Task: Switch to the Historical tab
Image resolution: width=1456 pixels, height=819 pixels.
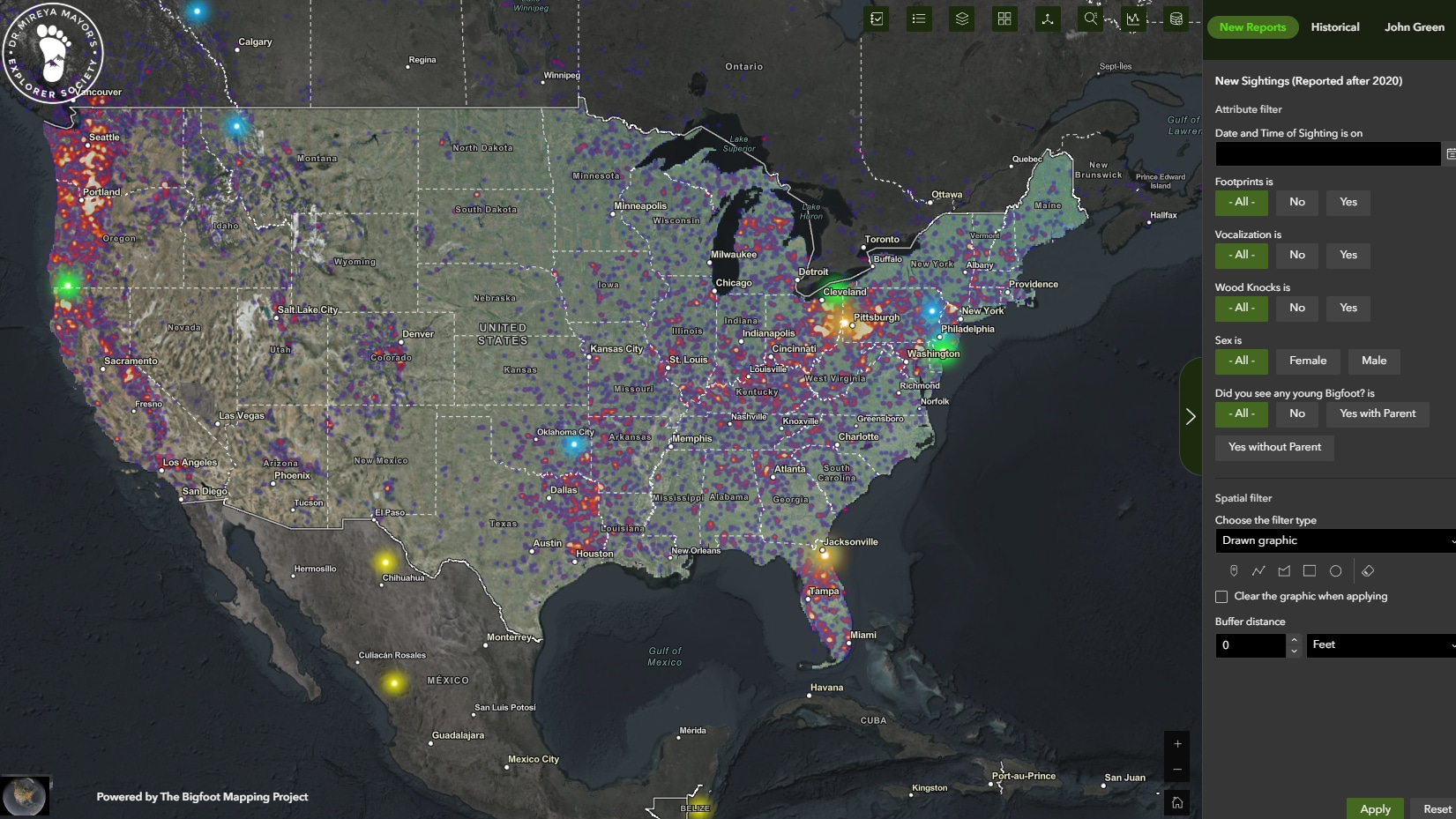Action: pos(1334,27)
